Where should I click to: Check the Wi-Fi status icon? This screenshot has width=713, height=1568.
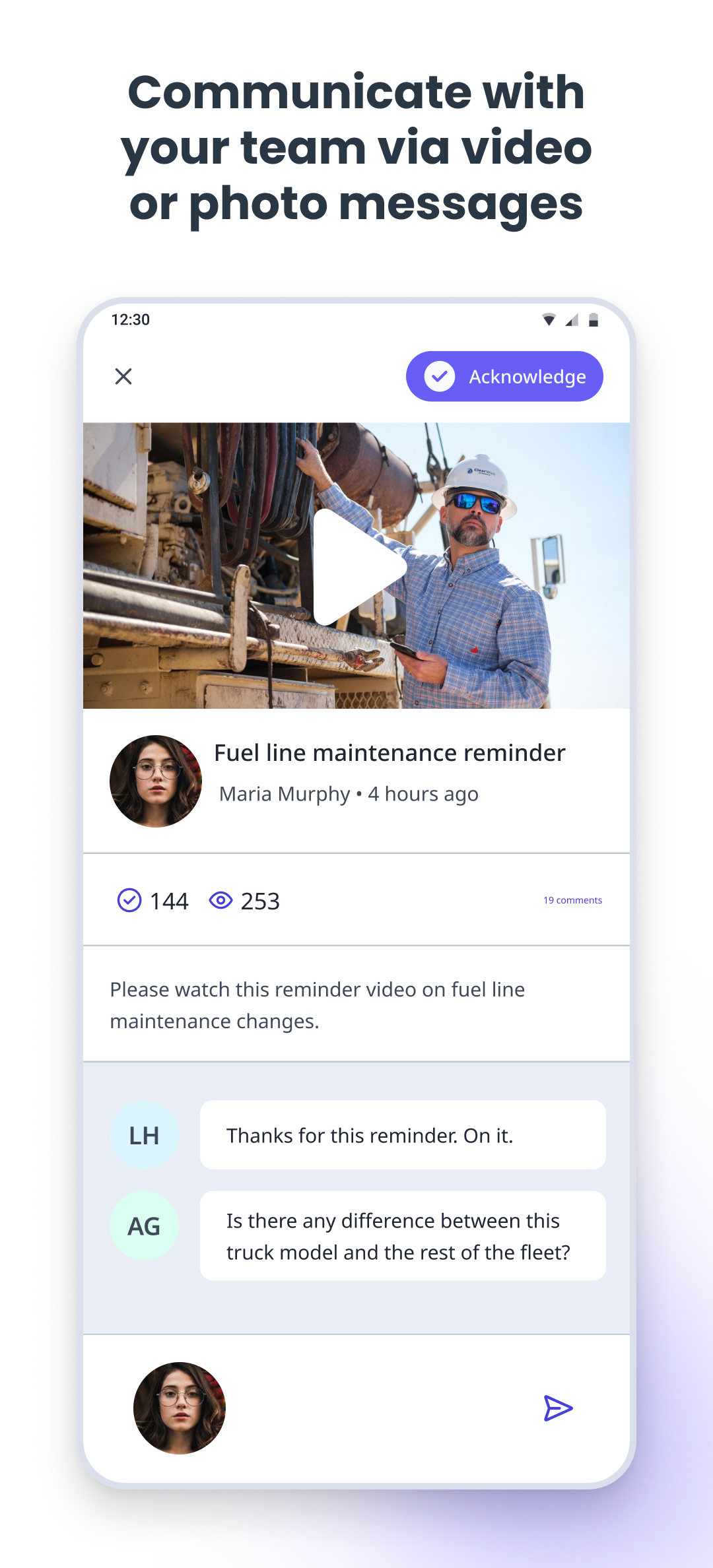click(x=549, y=320)
